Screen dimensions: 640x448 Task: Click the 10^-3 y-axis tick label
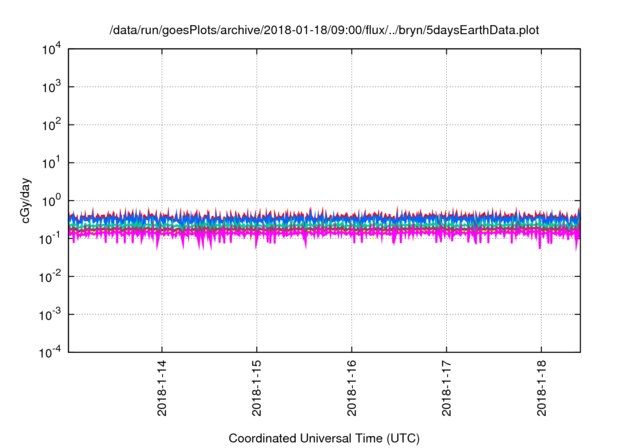coord(50,314)
